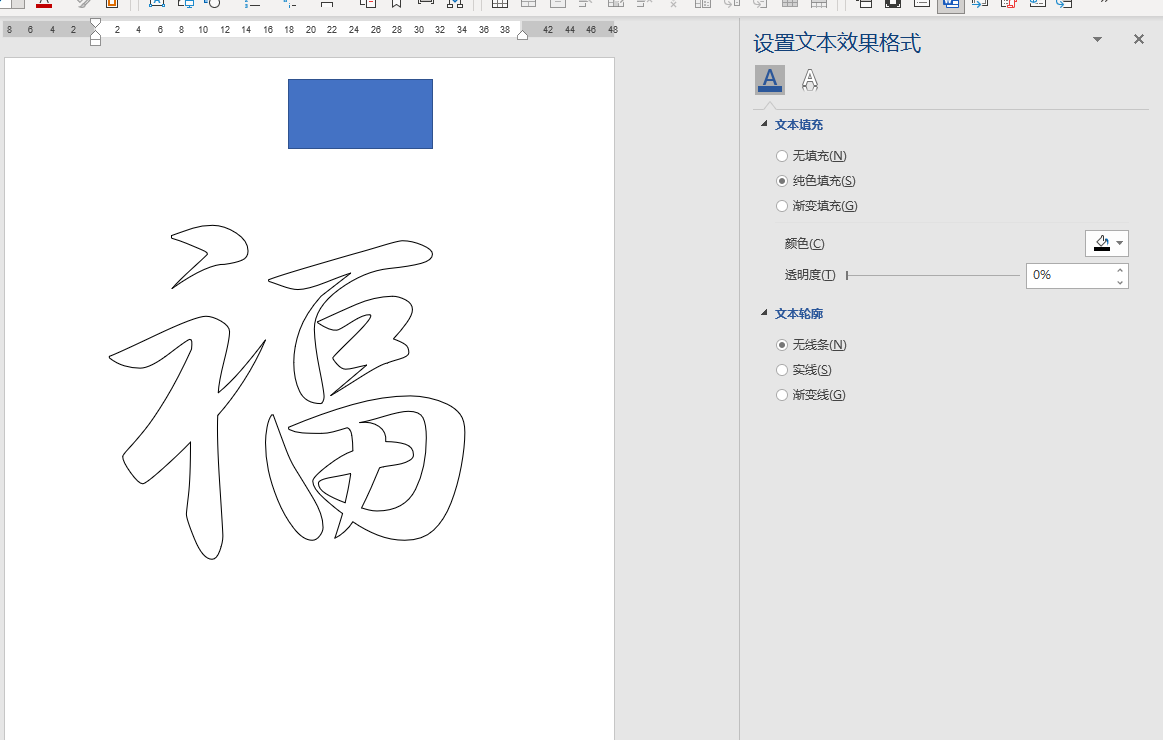Collapse the 文本填充 section
Image resolution: width=1163 pixels, height=740 pixels.
pyautogui.click(x=764, y=124)
